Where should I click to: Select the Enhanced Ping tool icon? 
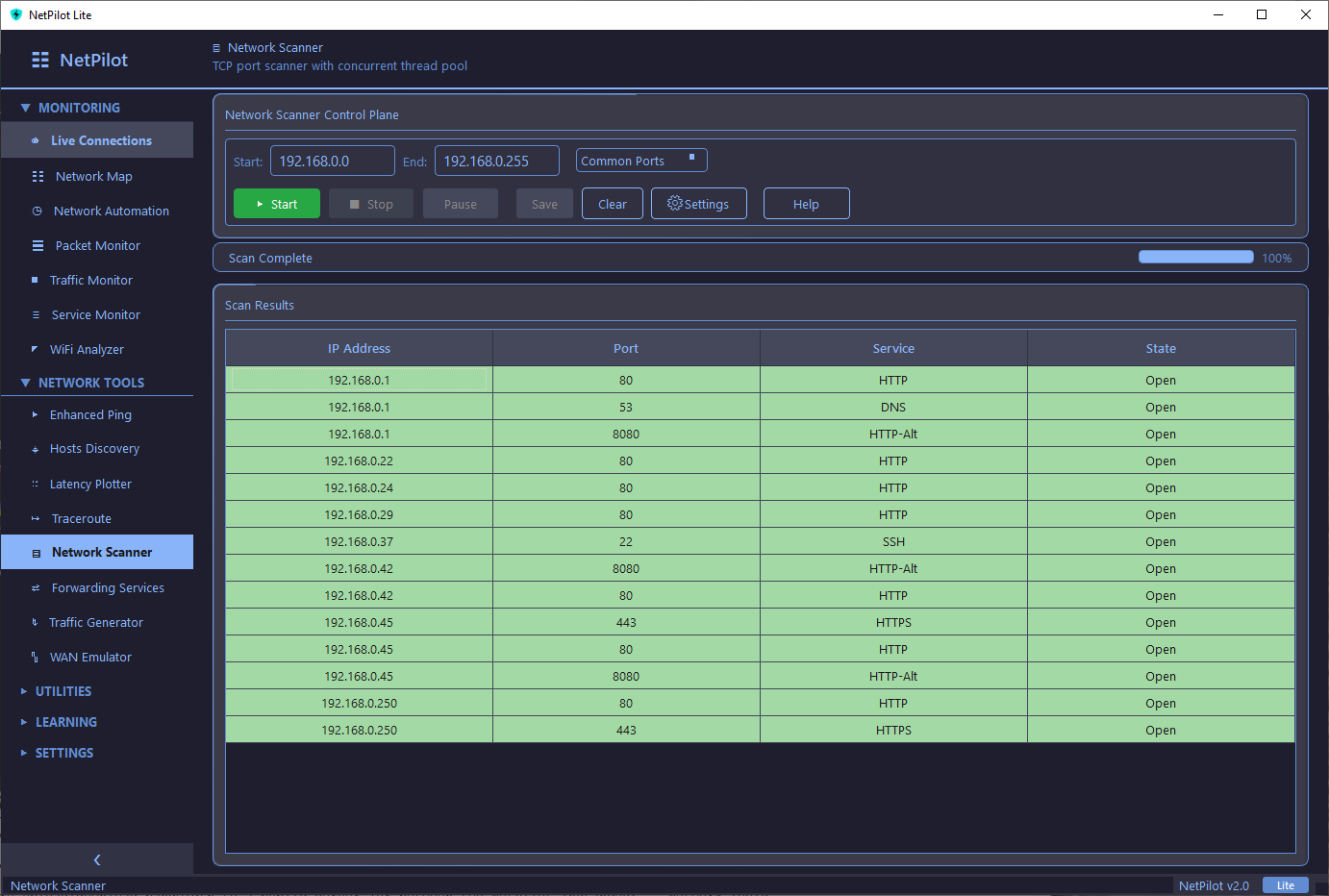tap(35, 414)
